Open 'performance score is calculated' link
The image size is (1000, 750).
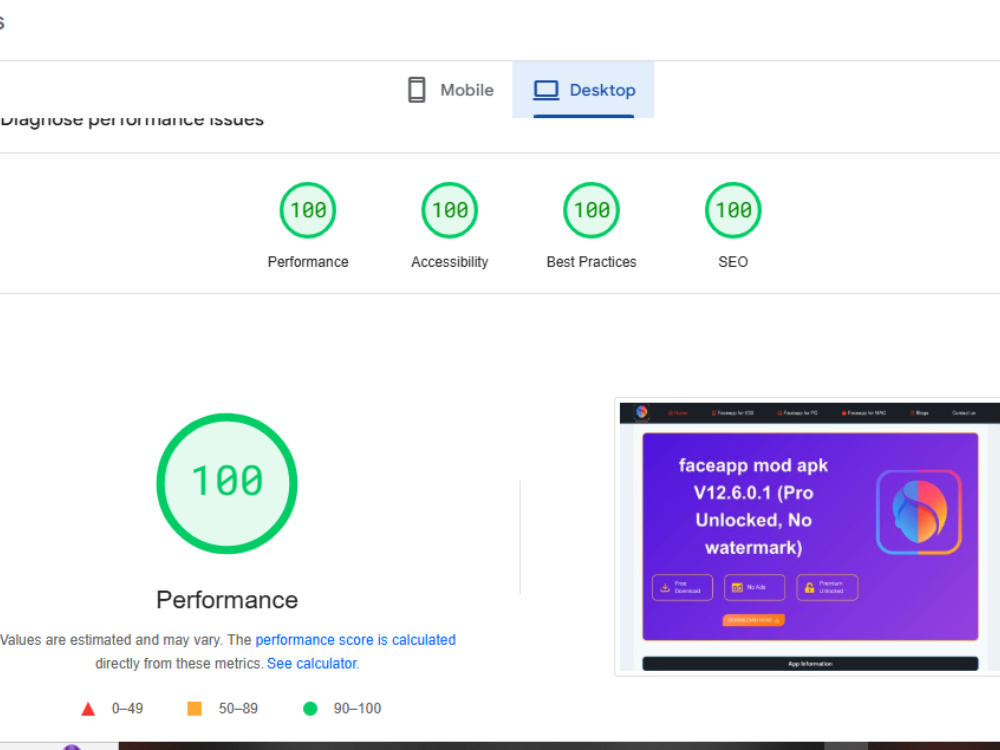[x=355, y=640]
